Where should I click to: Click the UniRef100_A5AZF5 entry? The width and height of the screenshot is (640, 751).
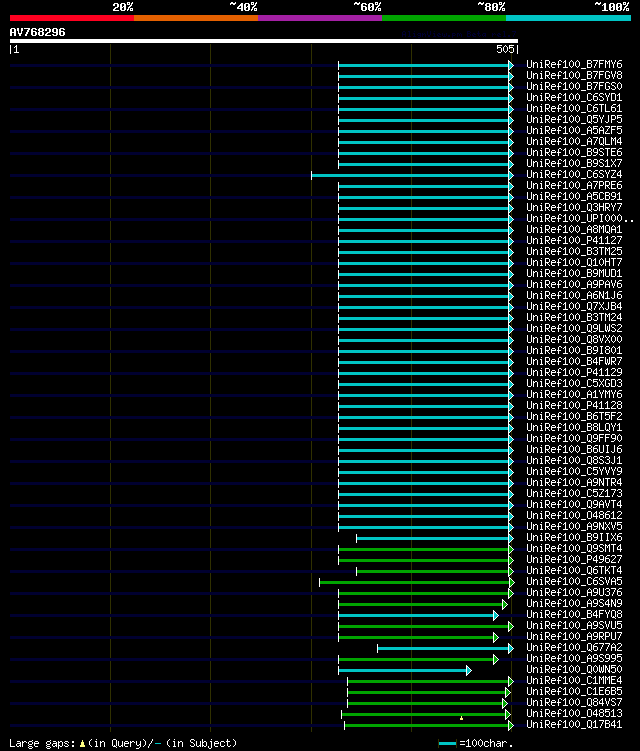[x=574, y=130]
